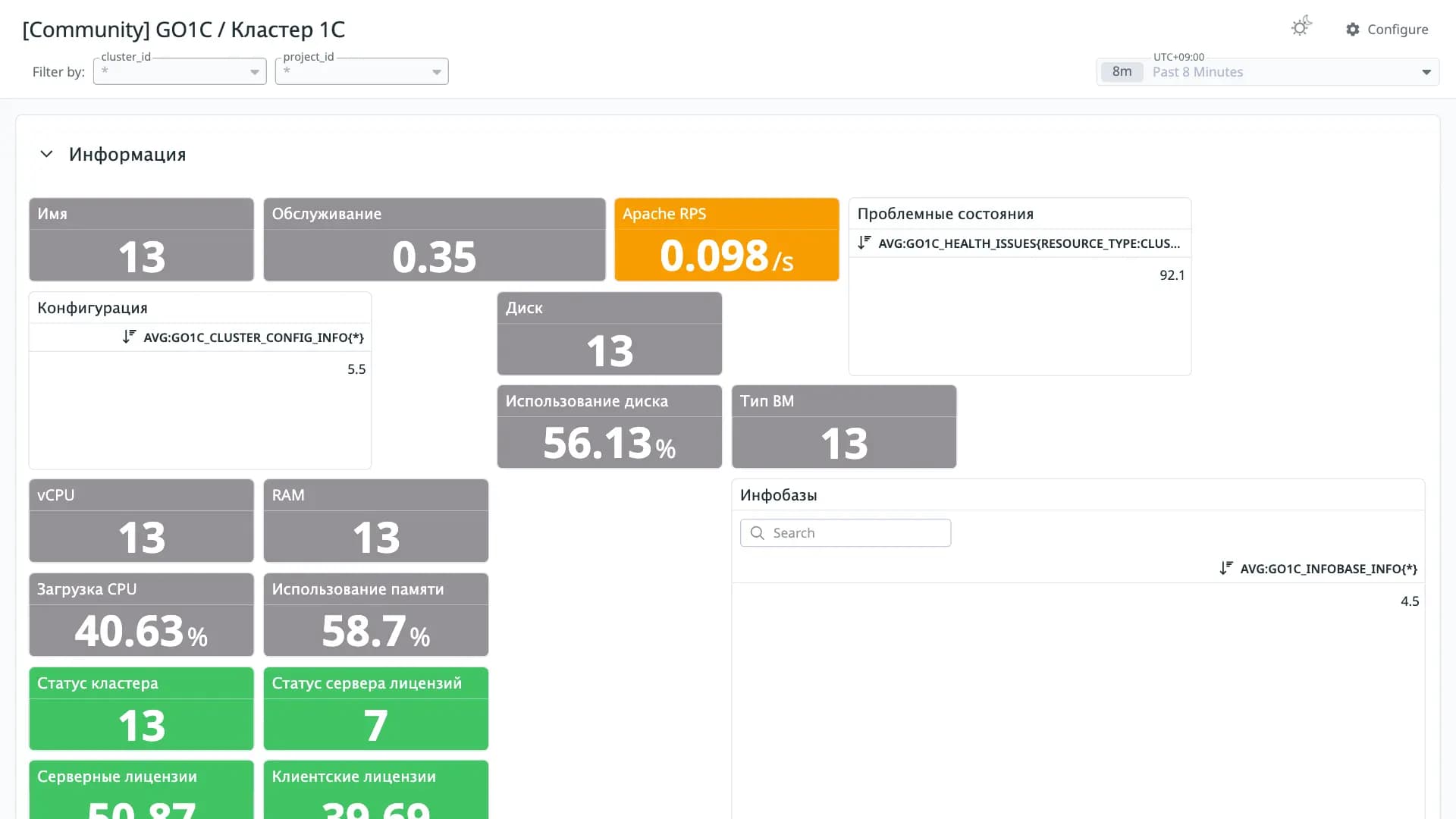Viewport: 1456px width, 819px height.
Task: Click the RAM widget
Action: [376, 521]
